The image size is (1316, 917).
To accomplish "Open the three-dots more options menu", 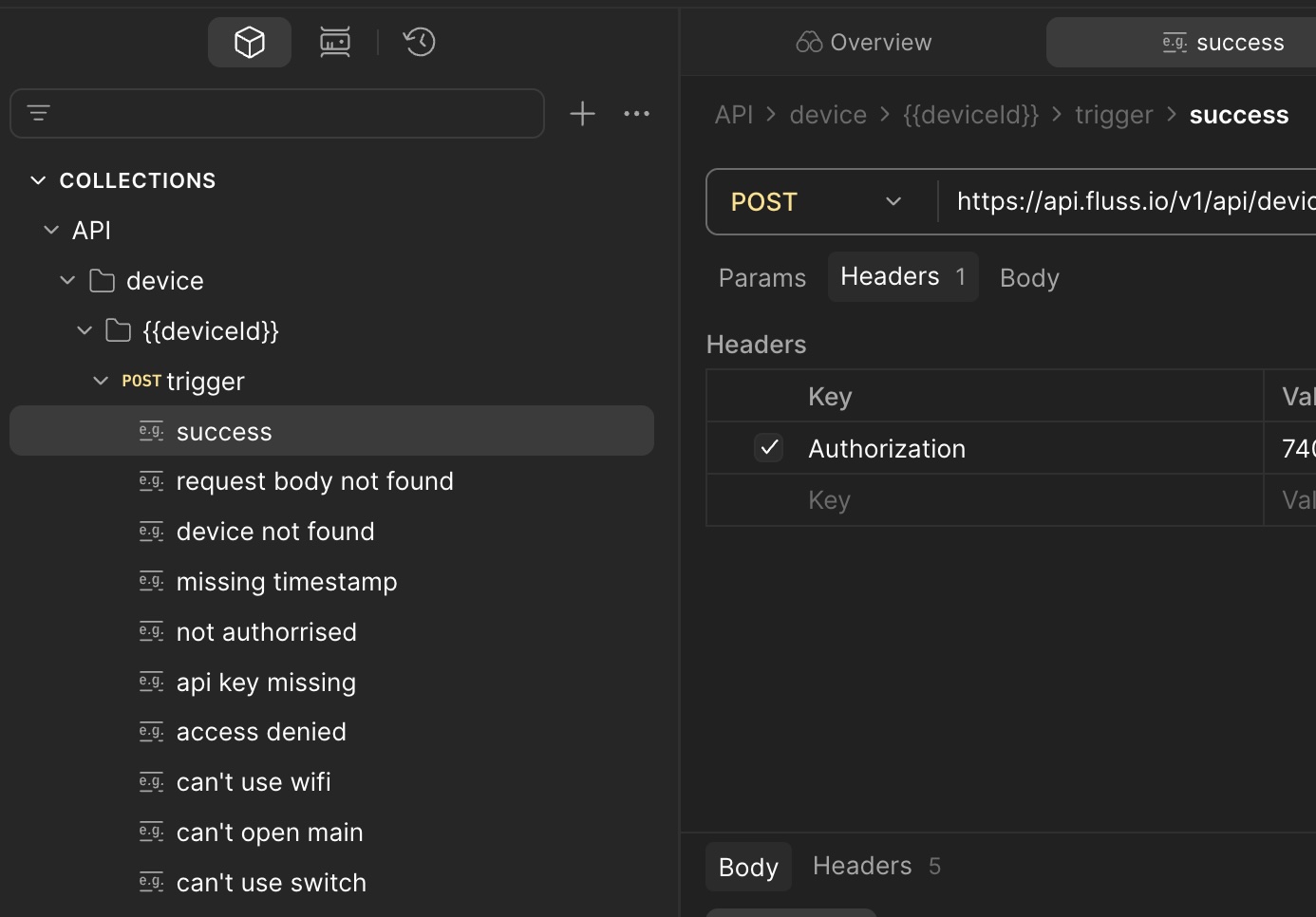I will (636, 114).
